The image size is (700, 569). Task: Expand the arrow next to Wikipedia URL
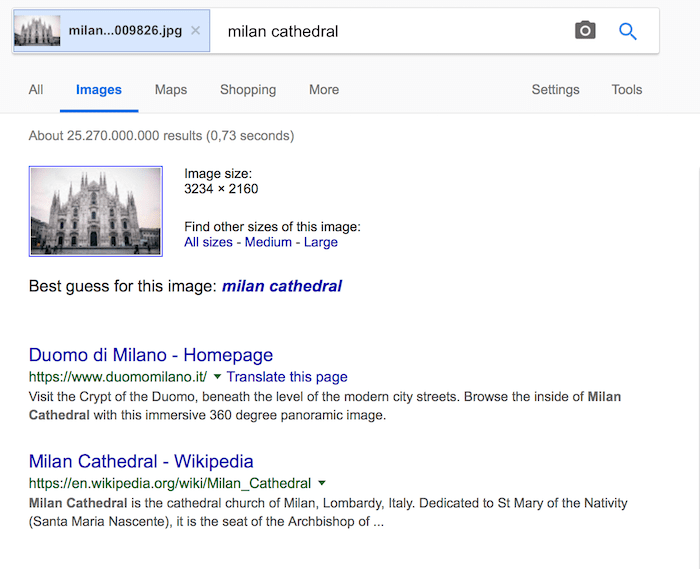[x=323, y=484]
